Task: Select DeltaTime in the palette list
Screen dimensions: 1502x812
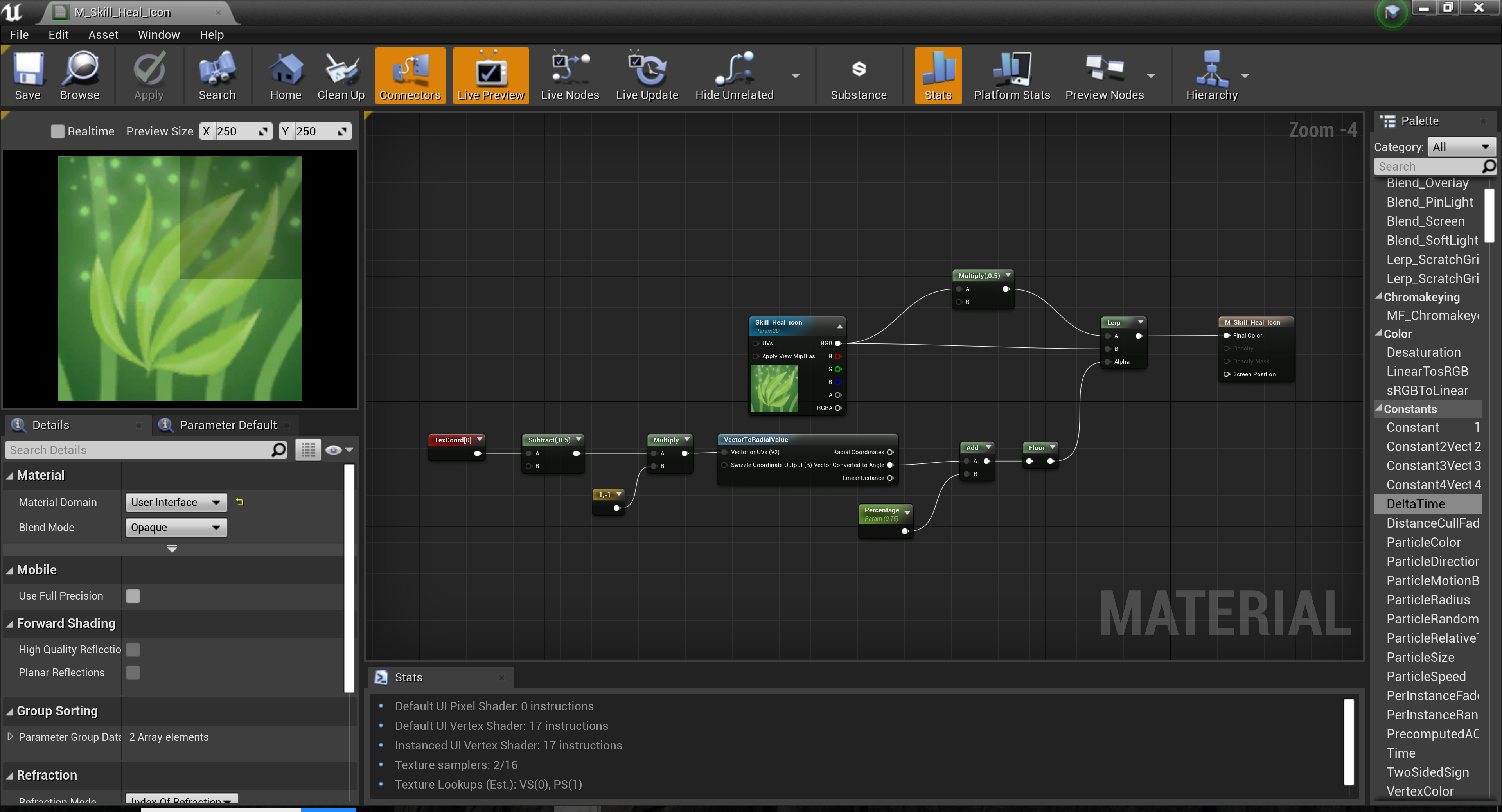Action: point(1415,504)
